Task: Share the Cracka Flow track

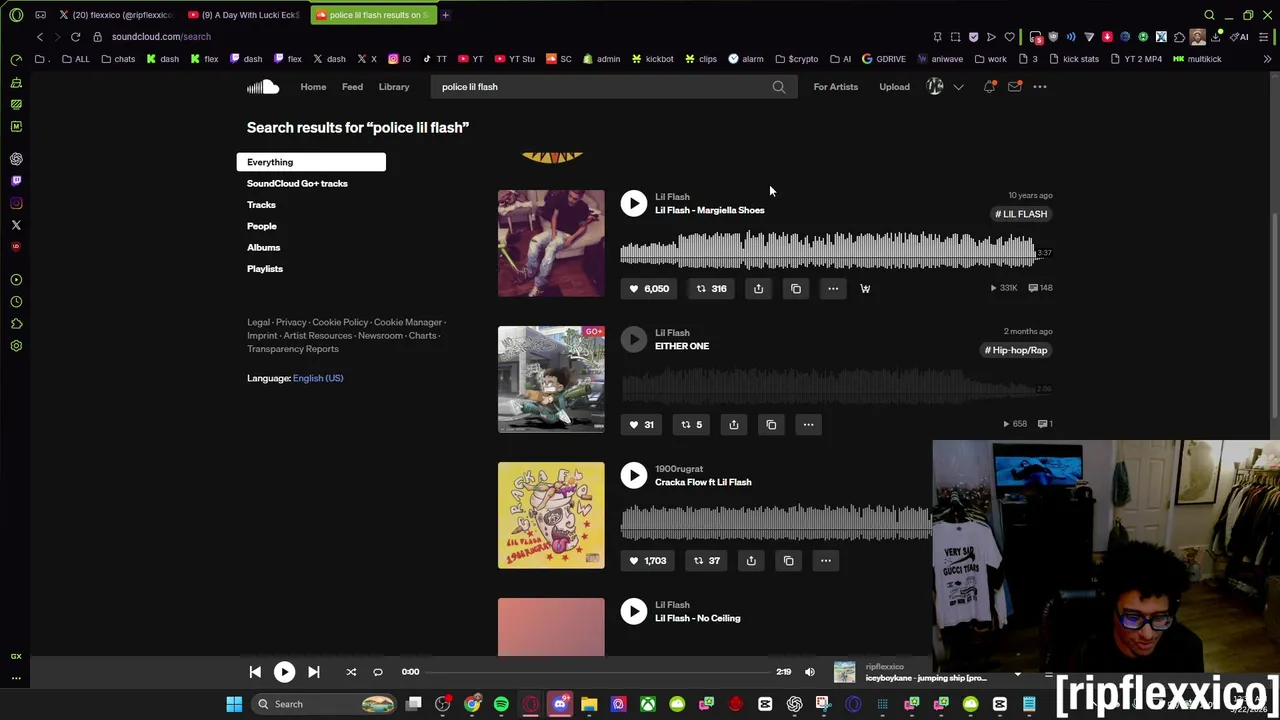Action: tap(751, 560)
